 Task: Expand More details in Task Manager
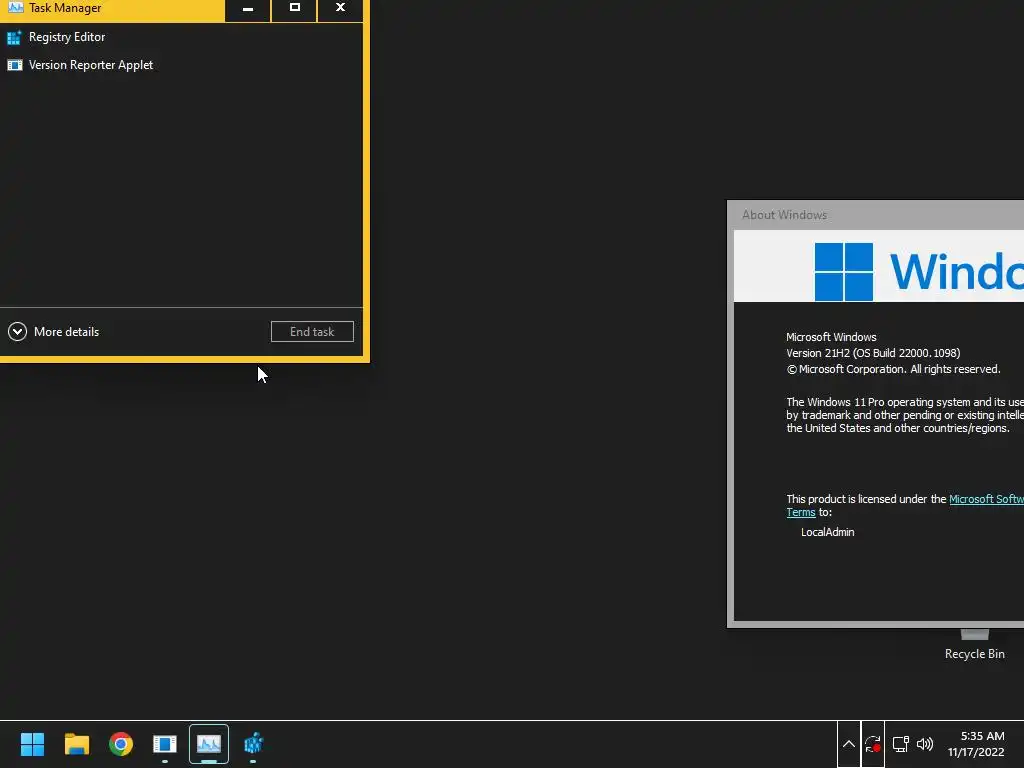[54, 332]
